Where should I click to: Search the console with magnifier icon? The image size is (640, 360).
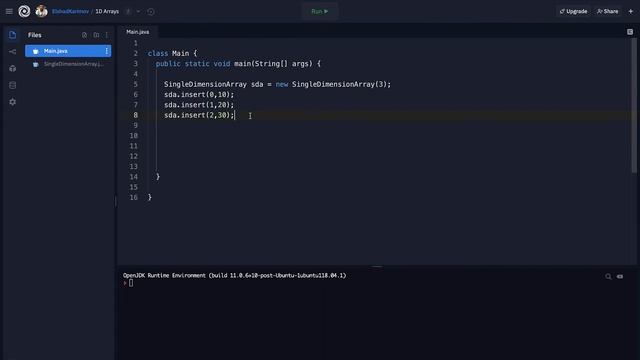(608, 277)
